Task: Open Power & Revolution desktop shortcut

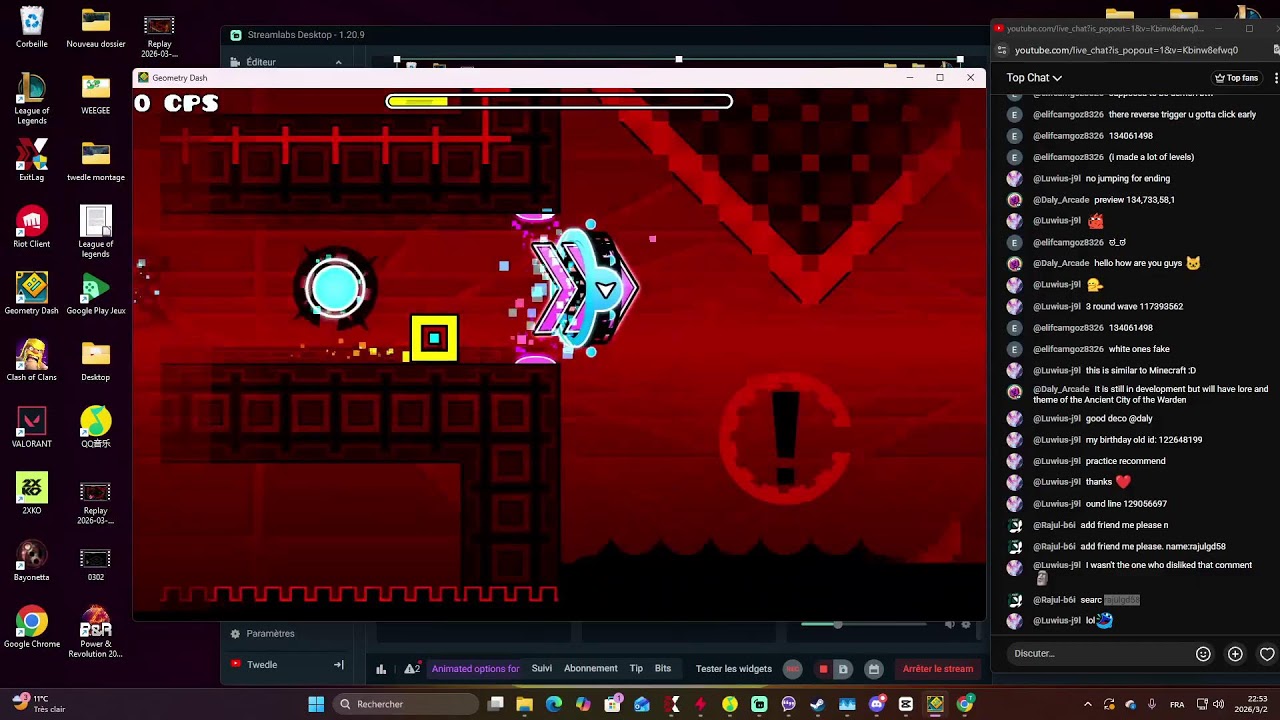Action: pyautogui.click(x=96, y=632)
